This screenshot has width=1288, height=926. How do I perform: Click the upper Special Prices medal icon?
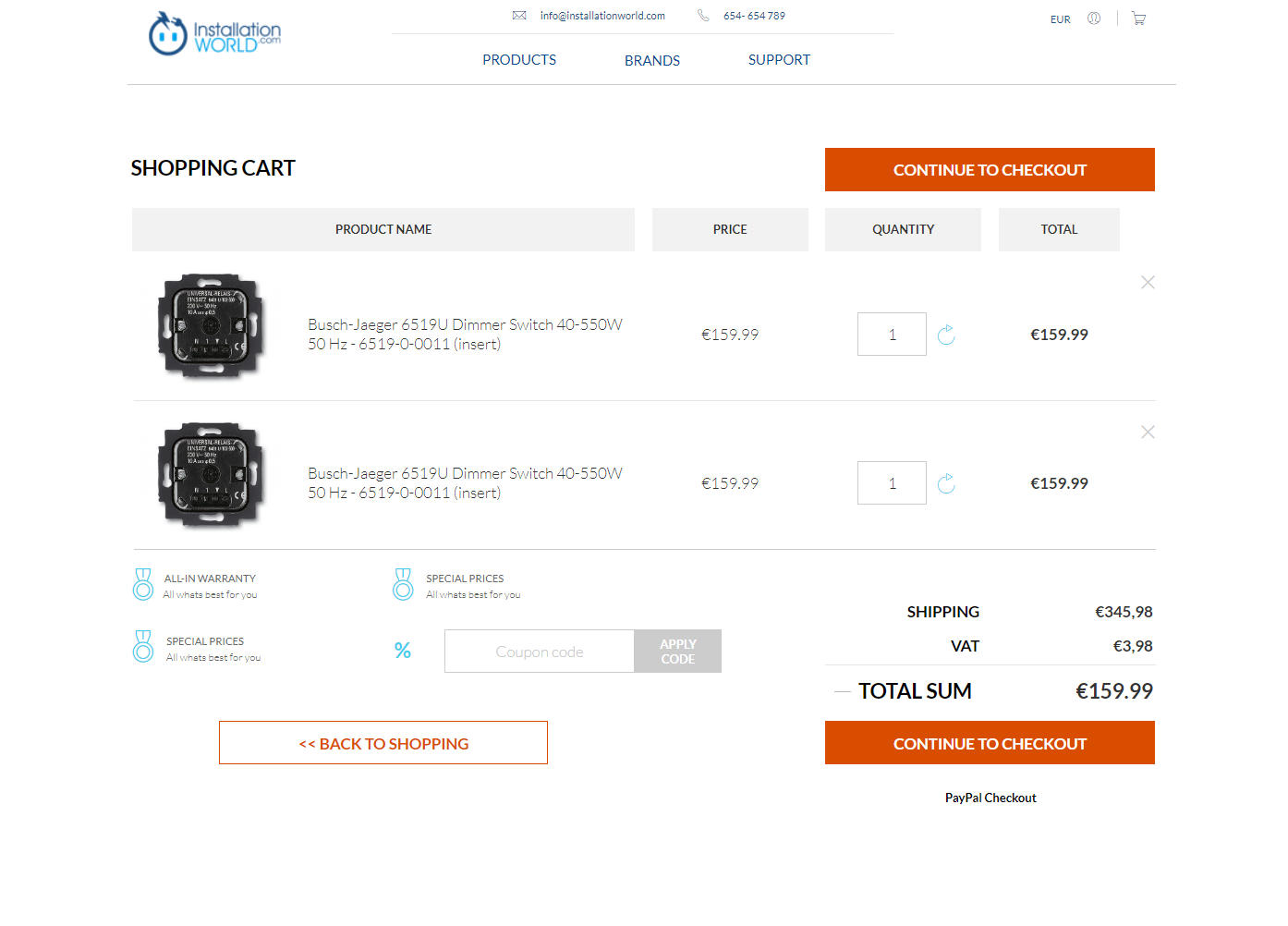403,584
